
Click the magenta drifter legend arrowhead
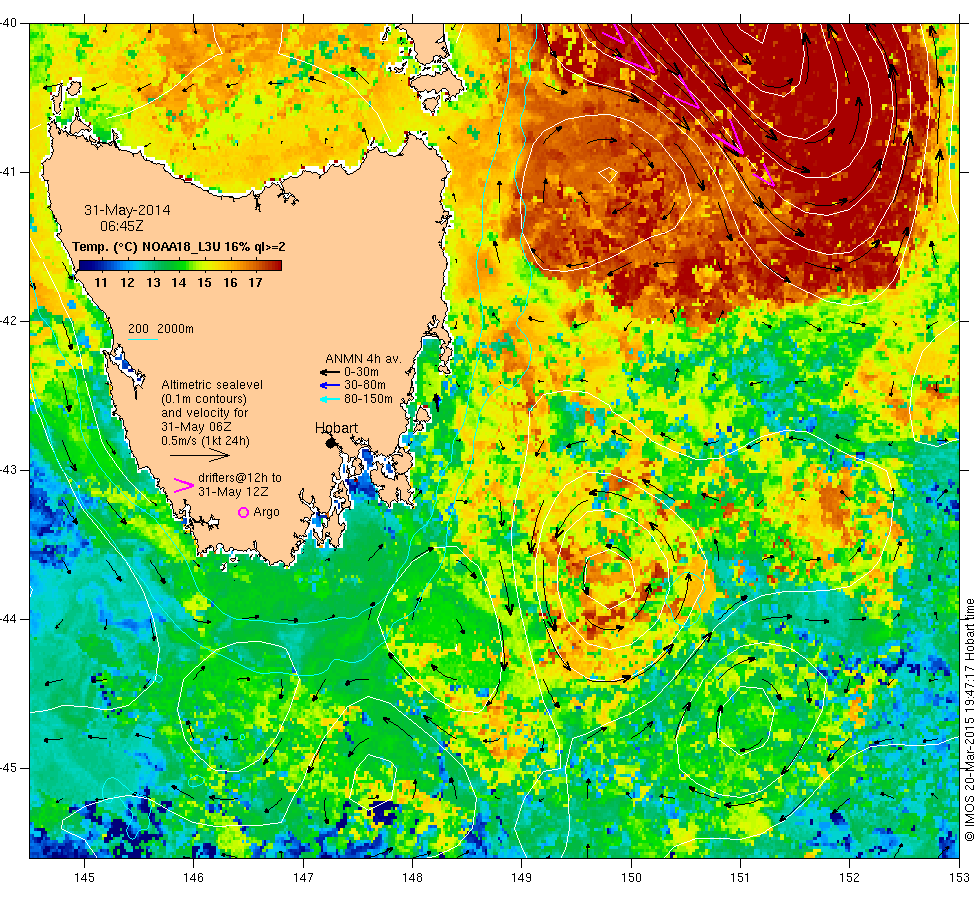pos(184,486)
